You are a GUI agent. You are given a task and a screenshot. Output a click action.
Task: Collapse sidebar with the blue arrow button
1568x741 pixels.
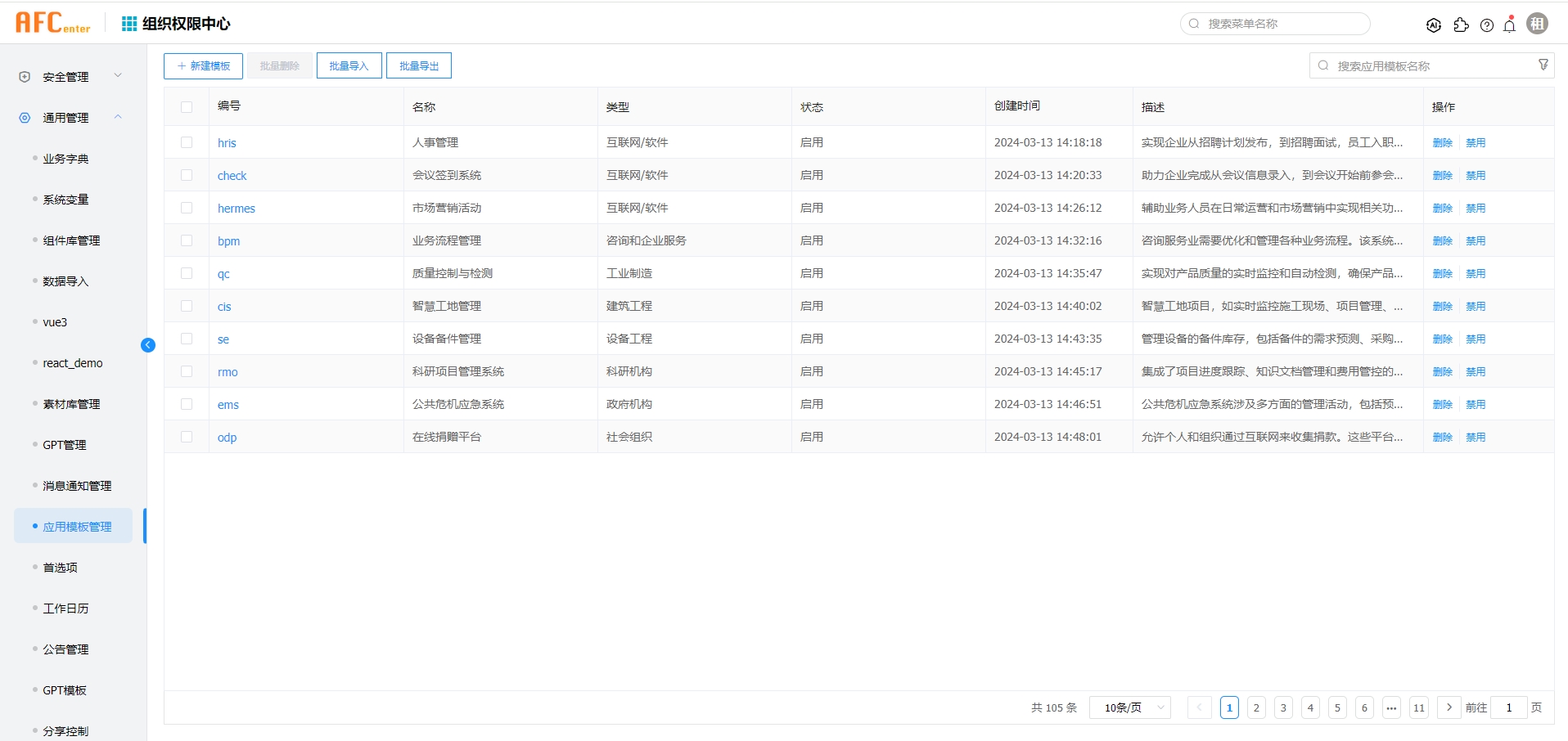(x=148, y=345)
